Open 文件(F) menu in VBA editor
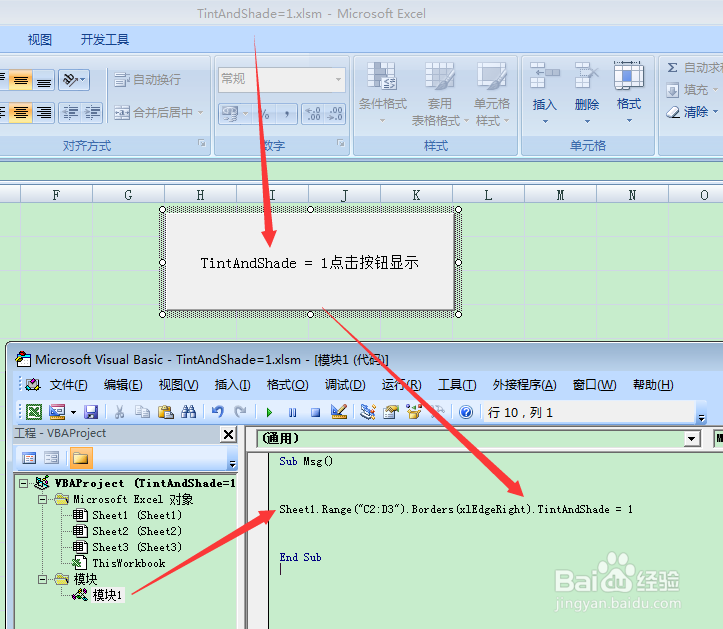Image resolution: width=723 pixels, height=629 pixels. point(68,385)
